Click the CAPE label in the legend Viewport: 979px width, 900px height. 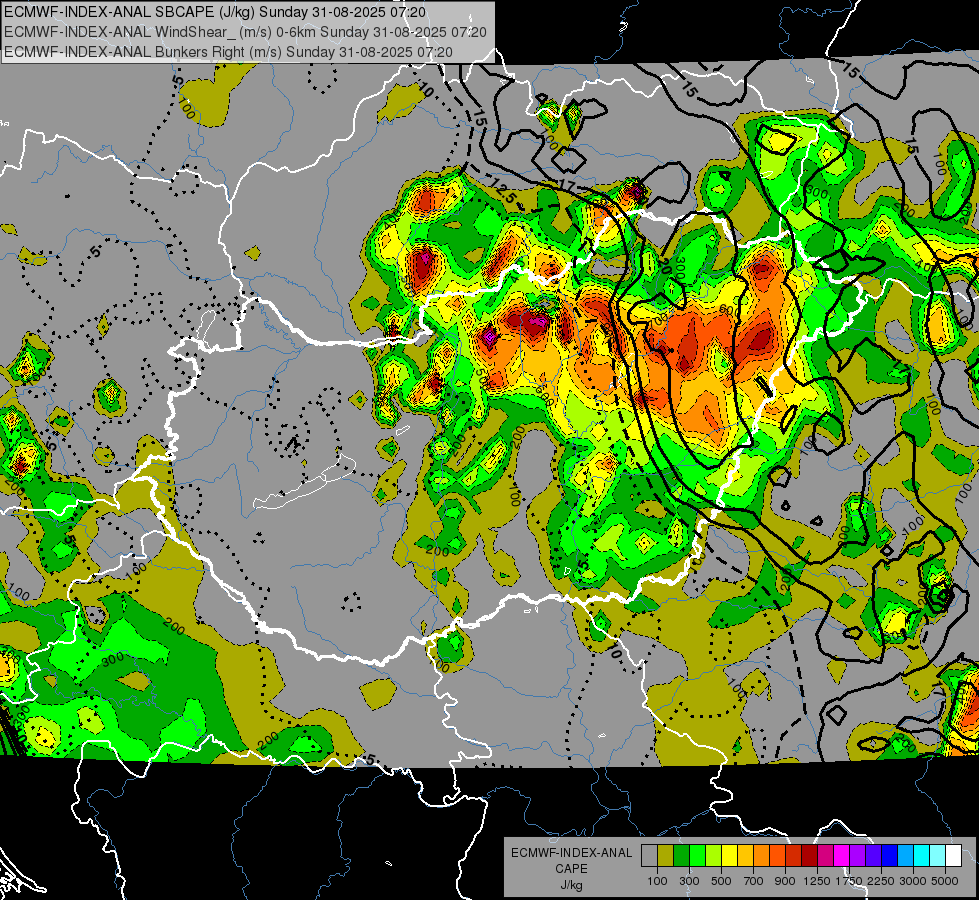tap(571, 868)
